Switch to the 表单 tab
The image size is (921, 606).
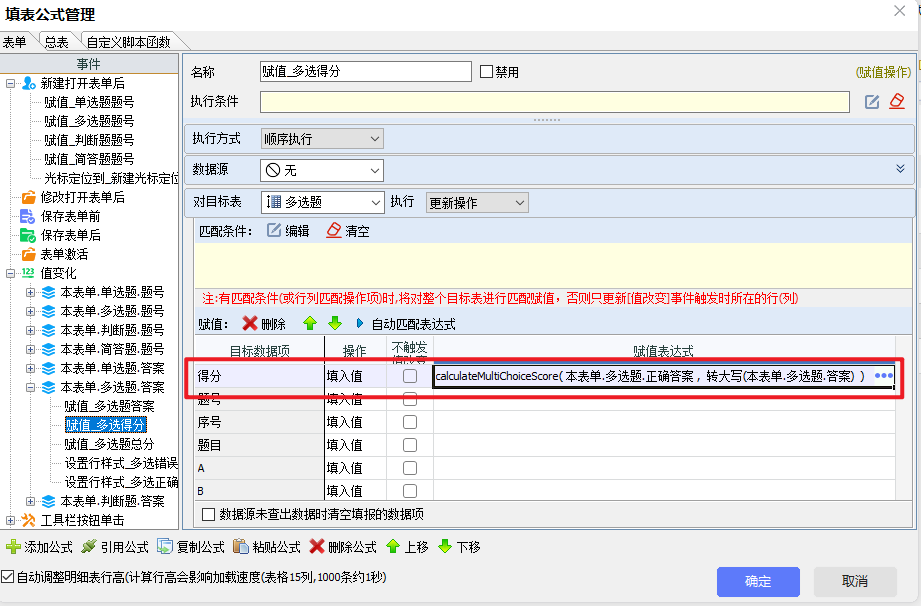tap(16, 42)
